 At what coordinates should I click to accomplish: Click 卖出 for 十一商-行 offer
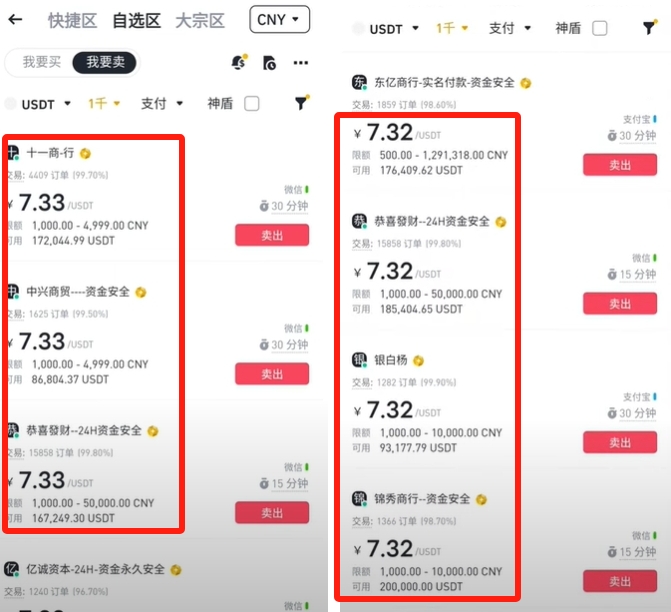[272, 235]
